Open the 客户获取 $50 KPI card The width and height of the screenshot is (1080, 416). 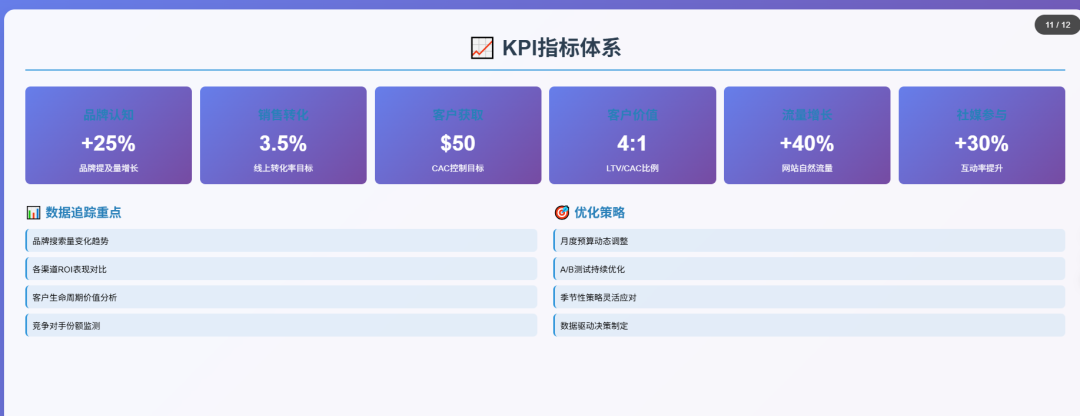[458, 135]
